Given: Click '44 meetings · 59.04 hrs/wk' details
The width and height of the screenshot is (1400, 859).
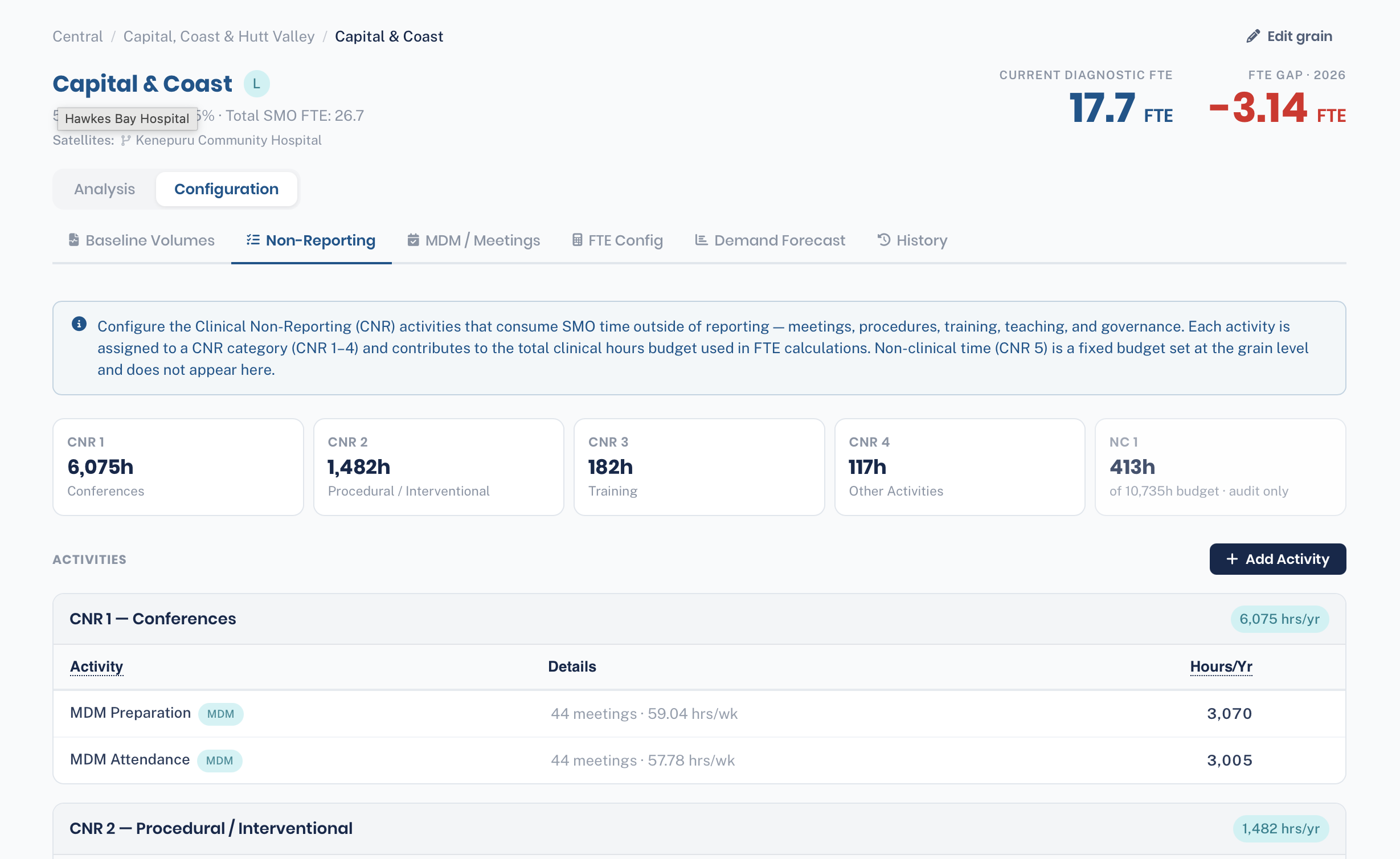Looking at the screenshot, I should click(644, 714).
